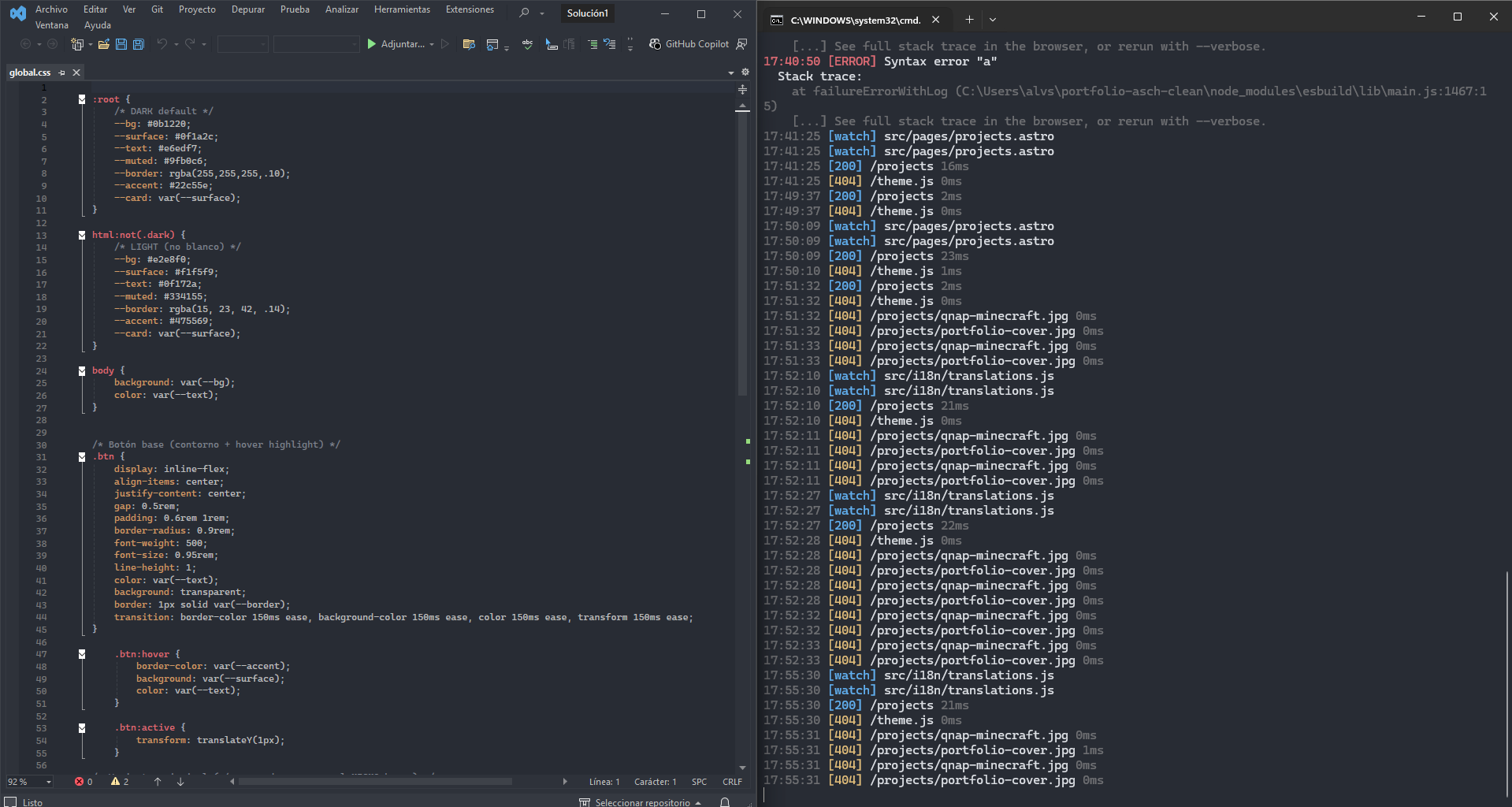Screen dimensions: 1512x807
Task: Click the search magnifier icon
Action: (x=524, y=13)
